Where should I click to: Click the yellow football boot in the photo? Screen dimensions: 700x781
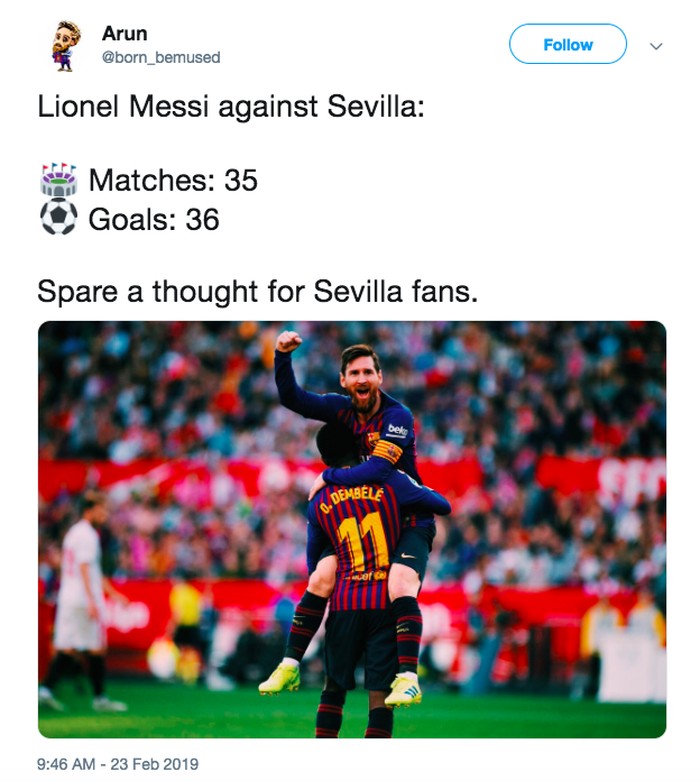tap(279, 679)
